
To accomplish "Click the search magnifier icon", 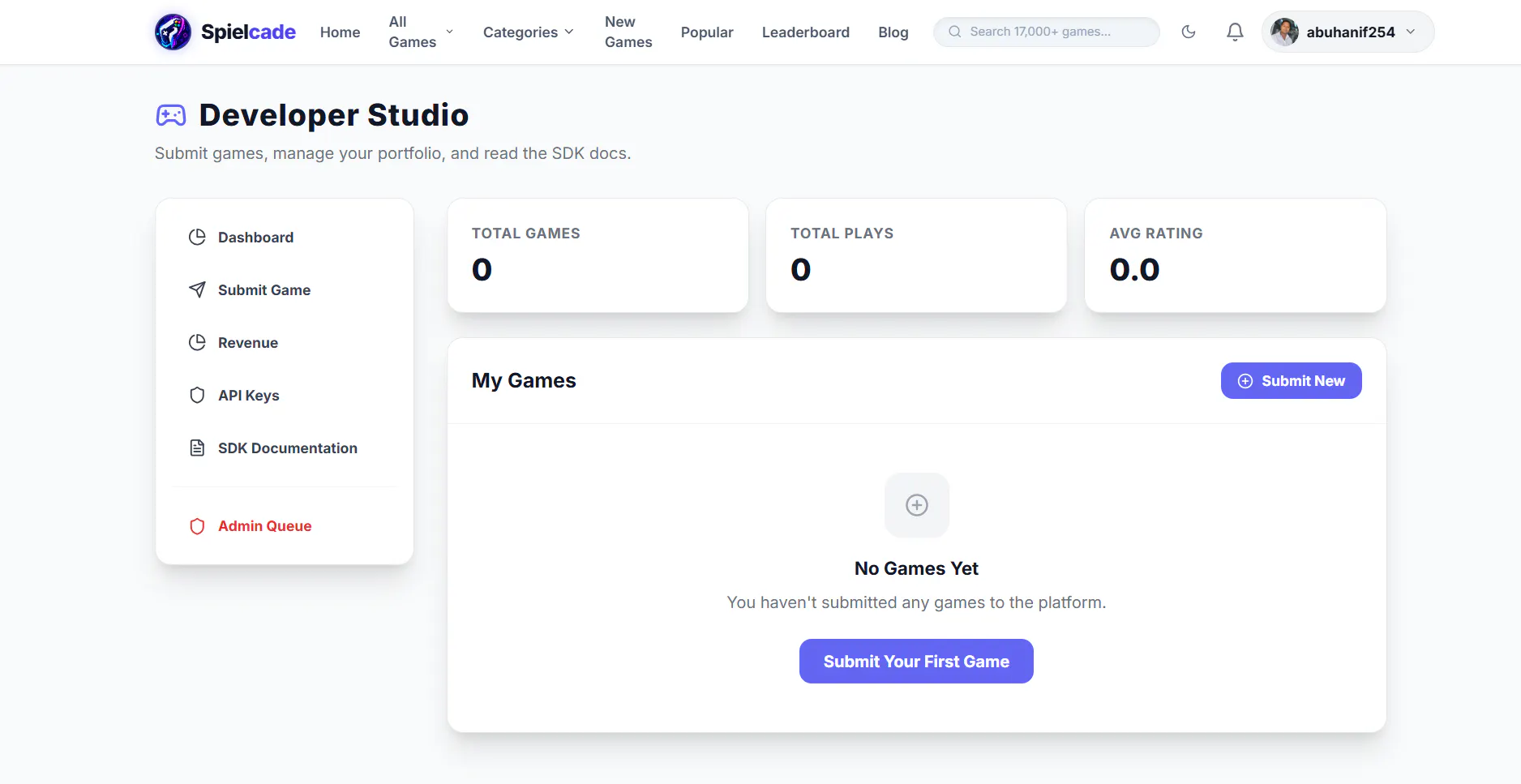I will click(955, 32).
